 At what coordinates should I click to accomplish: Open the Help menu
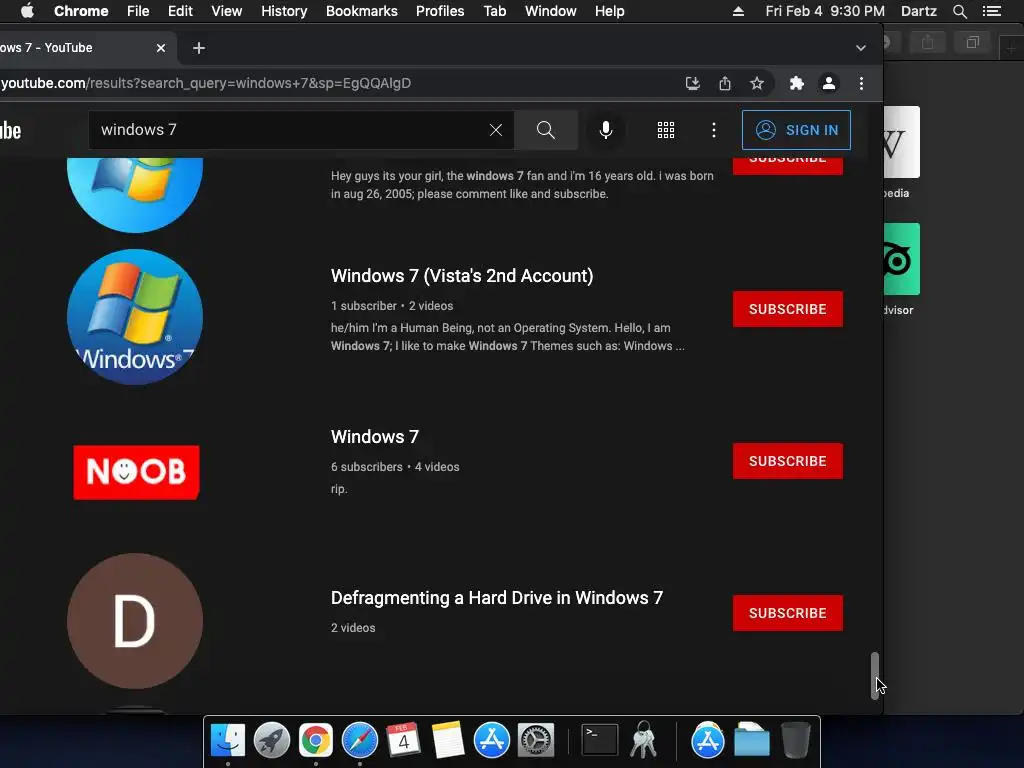tap(609, 11)
